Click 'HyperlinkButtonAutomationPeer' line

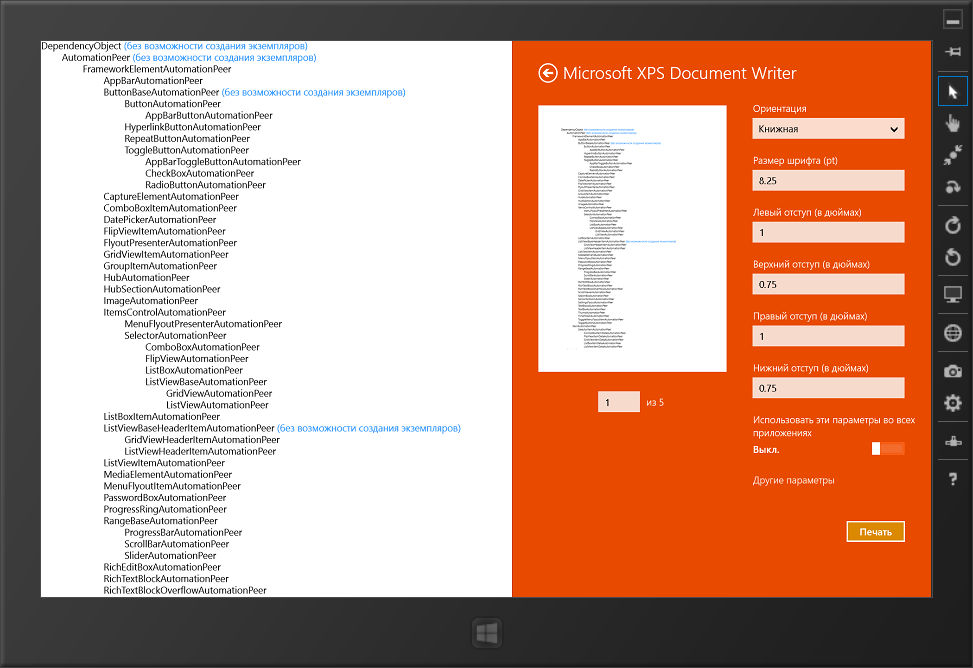click(192, 127)
